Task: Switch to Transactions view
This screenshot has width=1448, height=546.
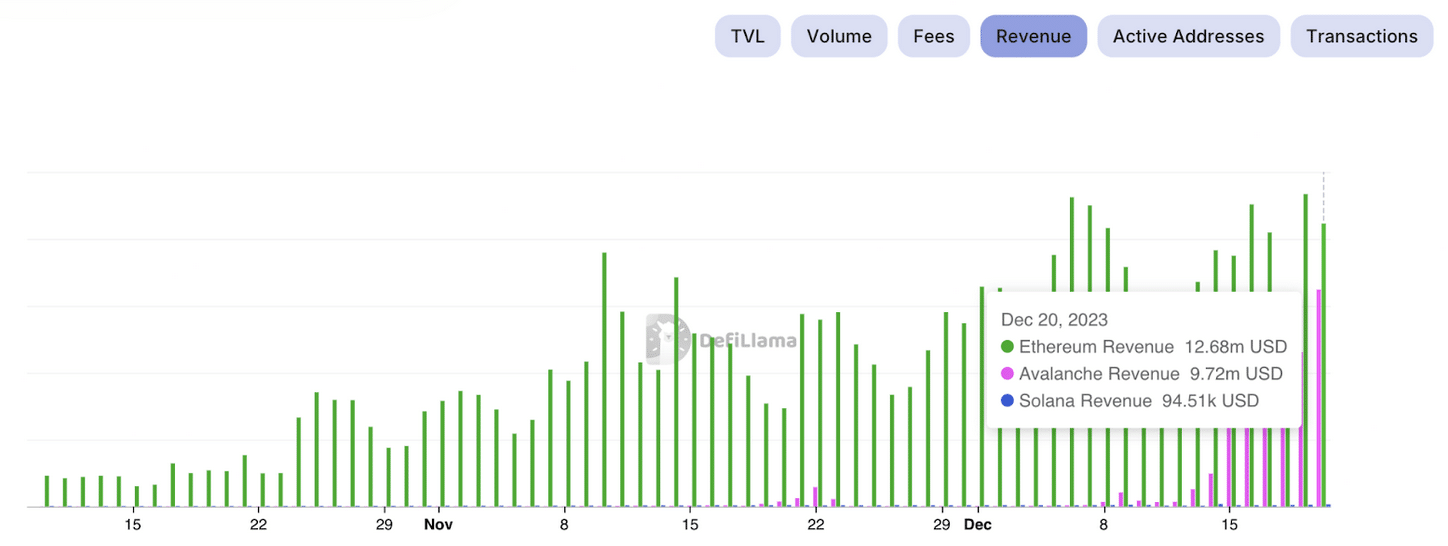Action: [x=1361, y=36]
